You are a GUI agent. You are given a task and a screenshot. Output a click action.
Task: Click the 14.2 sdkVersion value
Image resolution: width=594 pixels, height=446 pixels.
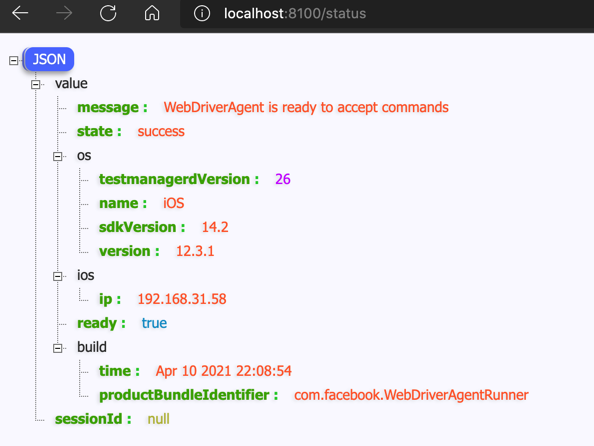pos(215,227)
